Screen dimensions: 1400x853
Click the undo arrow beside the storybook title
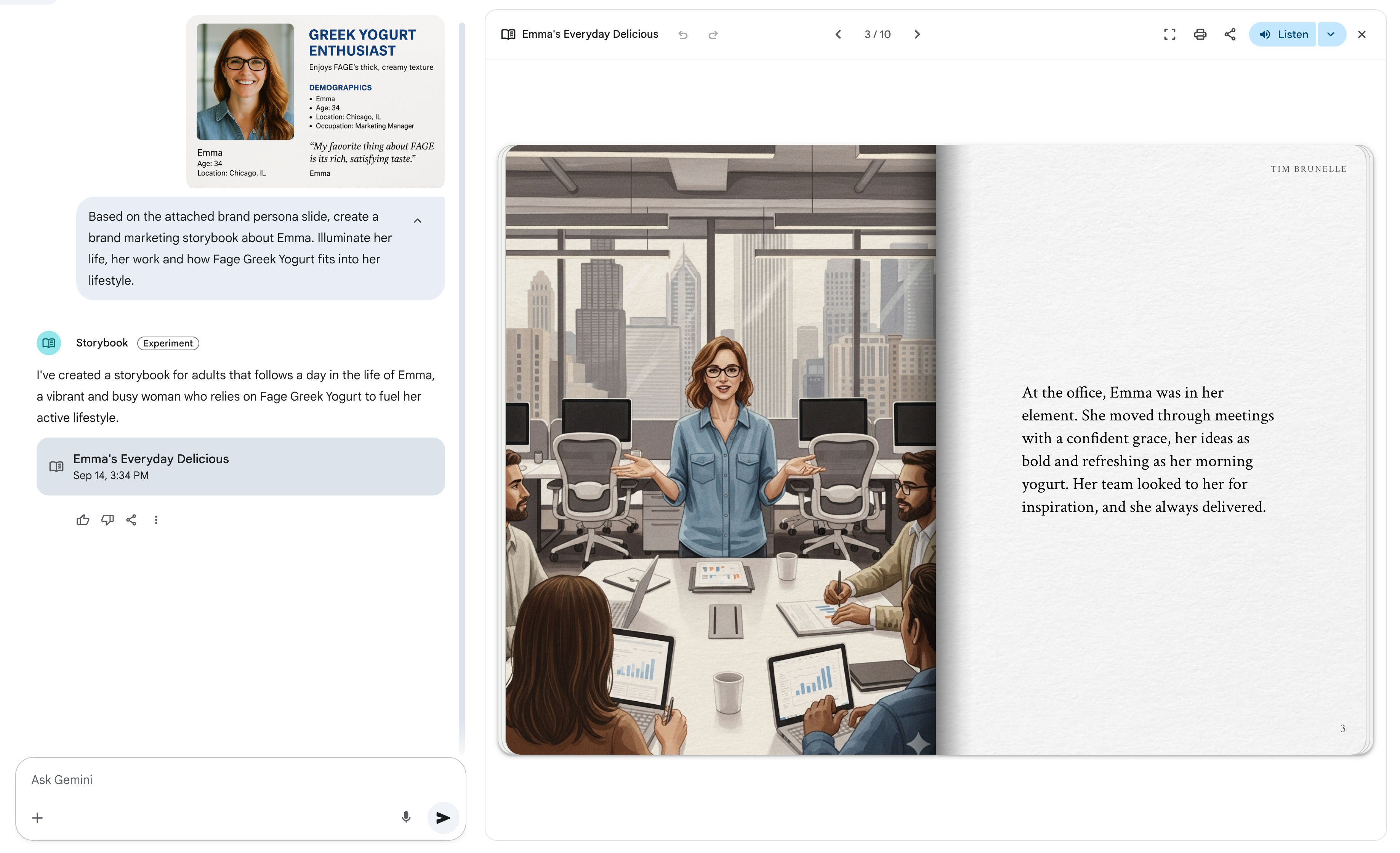(683, 35)
